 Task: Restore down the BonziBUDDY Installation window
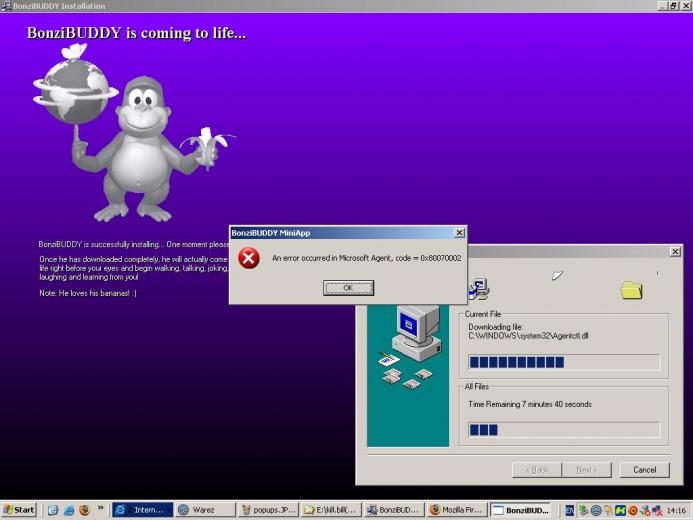pyautogui.click(x=673, y=6)
